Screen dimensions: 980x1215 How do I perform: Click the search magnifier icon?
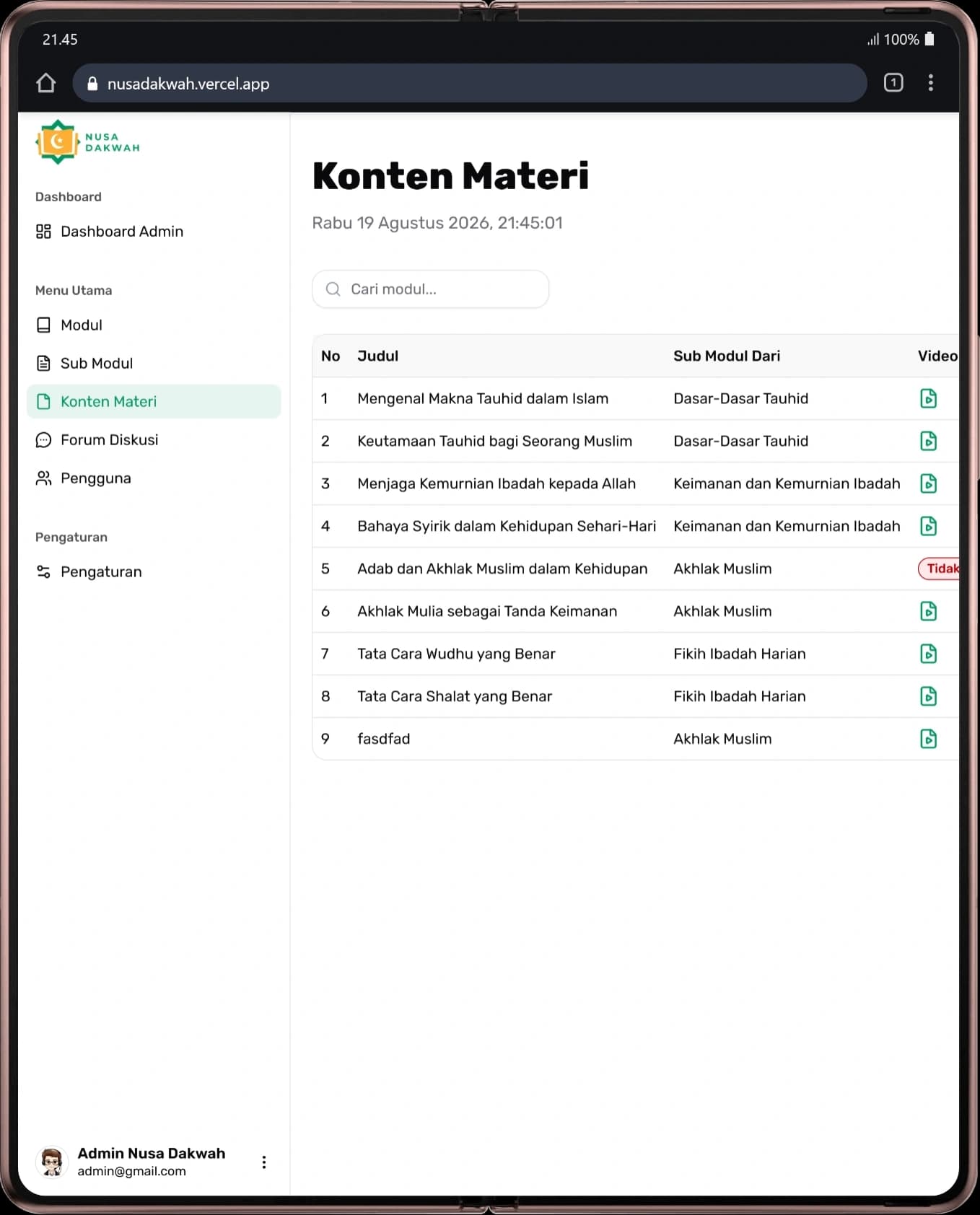333,289
